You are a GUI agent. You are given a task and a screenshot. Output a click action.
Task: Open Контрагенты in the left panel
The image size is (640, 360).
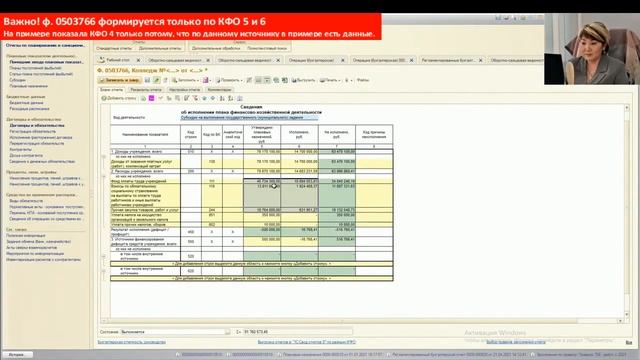[20, 149]
